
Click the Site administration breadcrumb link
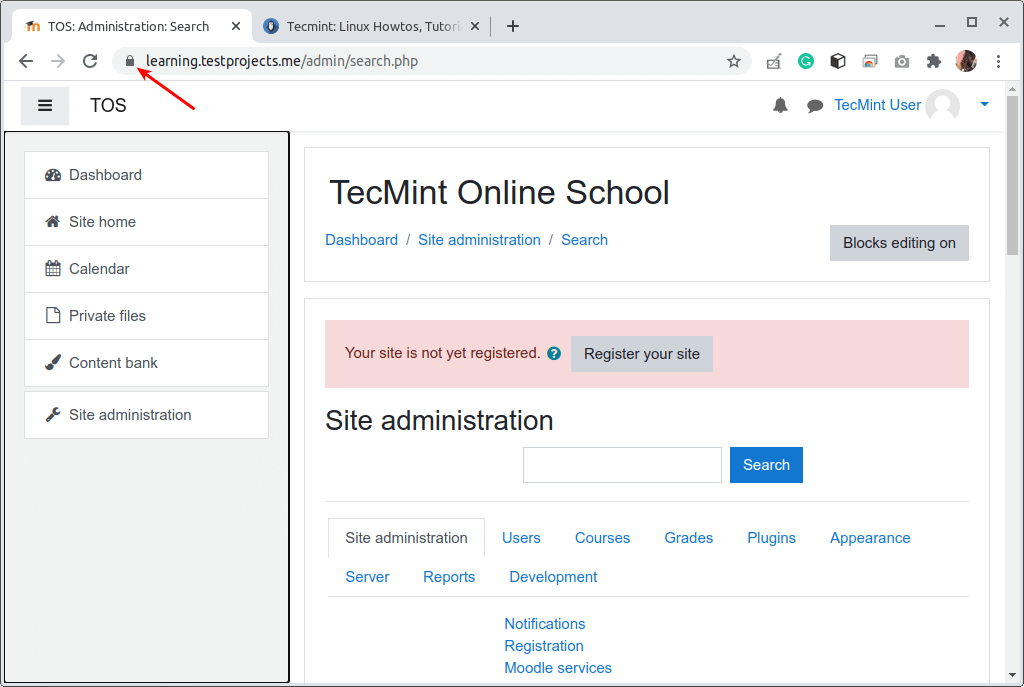tap(479, 240)
